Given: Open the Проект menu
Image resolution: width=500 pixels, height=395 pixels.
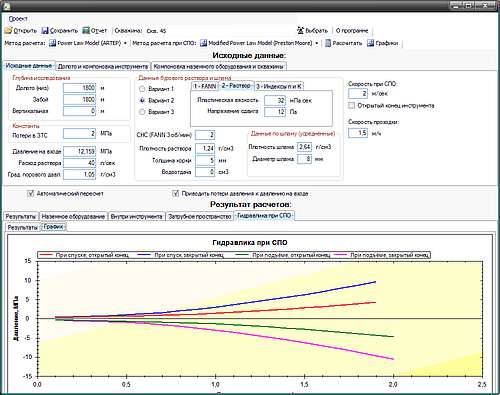Looking at the screenshot, I should pos(18,19).
